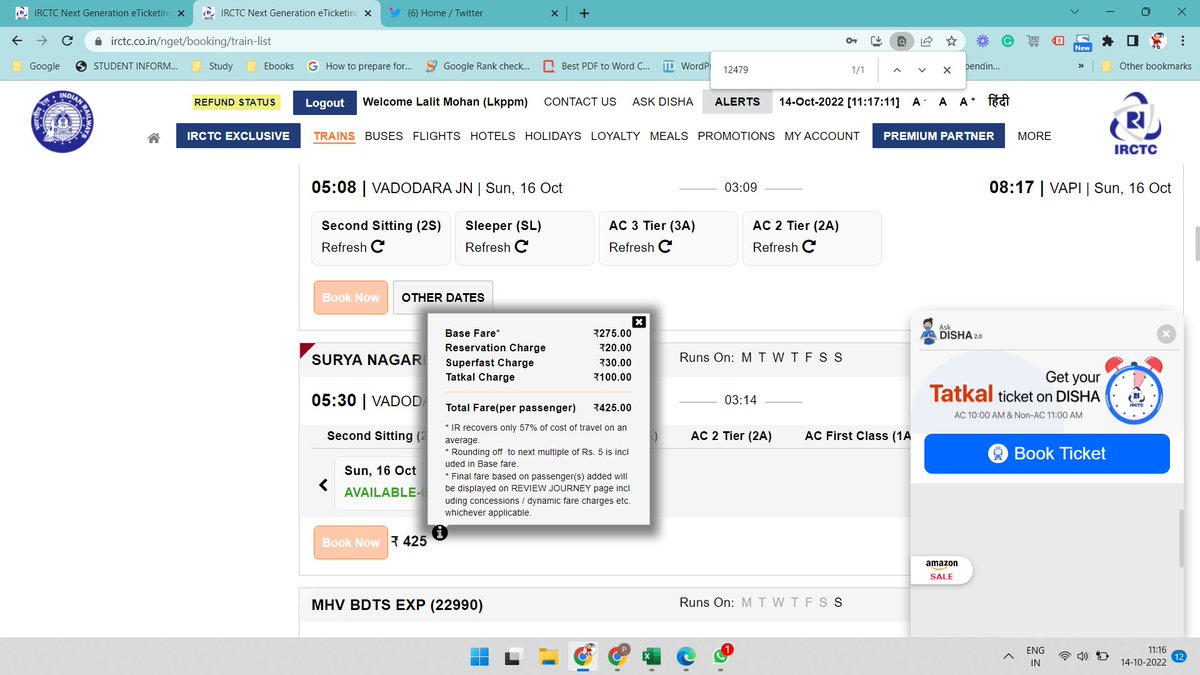Switch site language to Hindi
Screen dimensions: 1200x675
1000,101
